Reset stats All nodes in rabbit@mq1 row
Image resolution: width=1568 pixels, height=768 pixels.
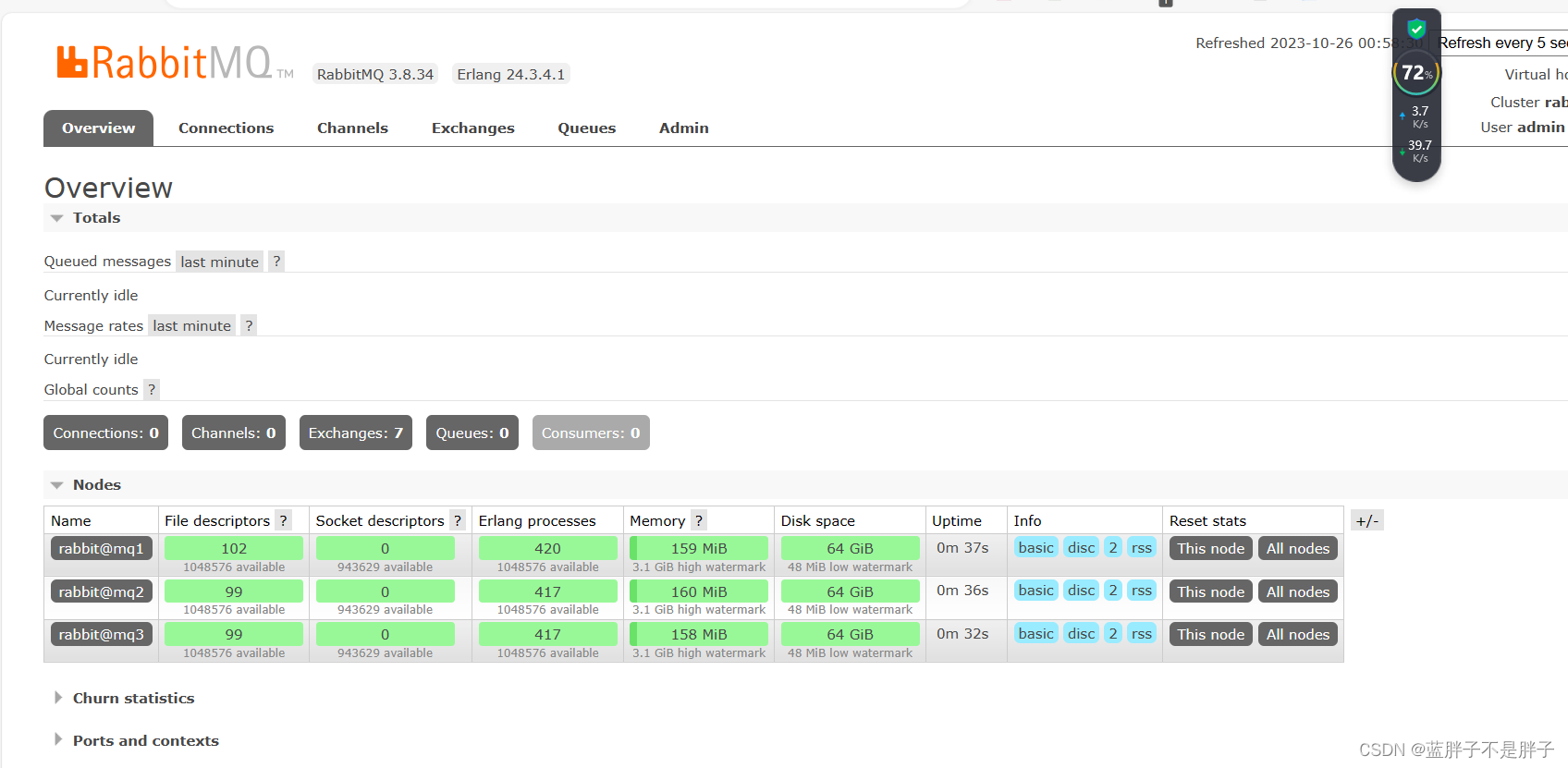click(x=1297, y=549)
